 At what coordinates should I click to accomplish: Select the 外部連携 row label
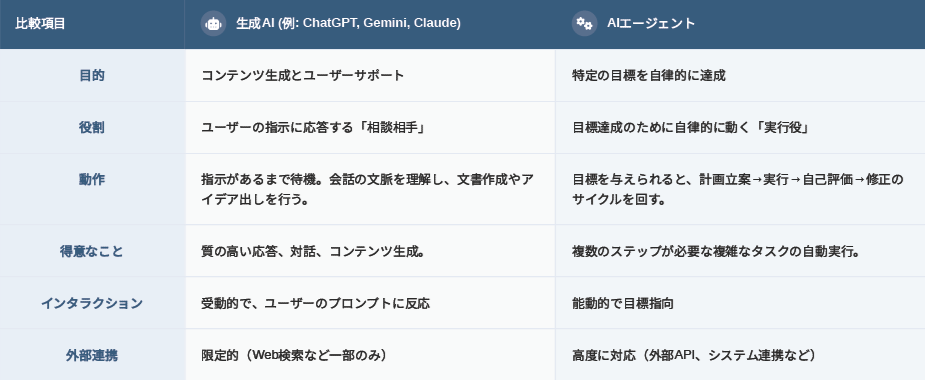92,355
